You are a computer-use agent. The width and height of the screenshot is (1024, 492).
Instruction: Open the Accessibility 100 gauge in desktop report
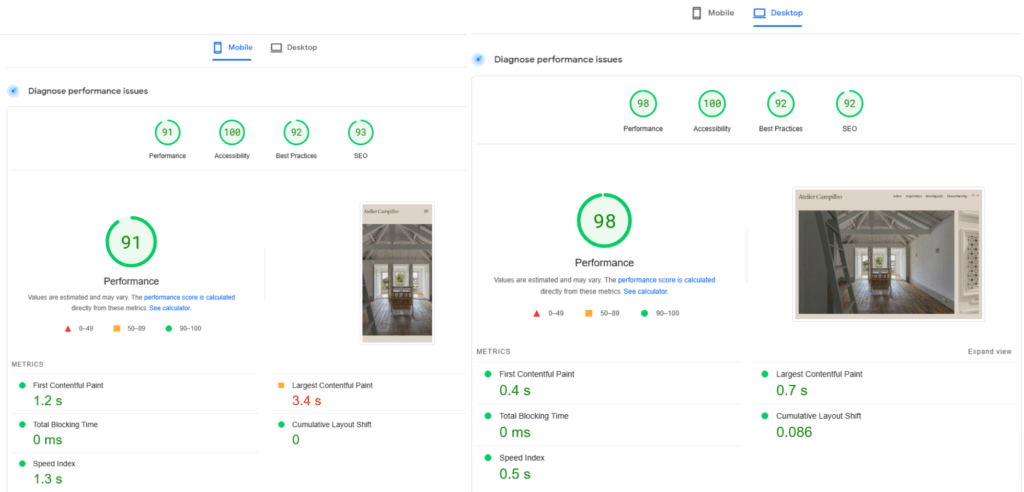(712, 104)
